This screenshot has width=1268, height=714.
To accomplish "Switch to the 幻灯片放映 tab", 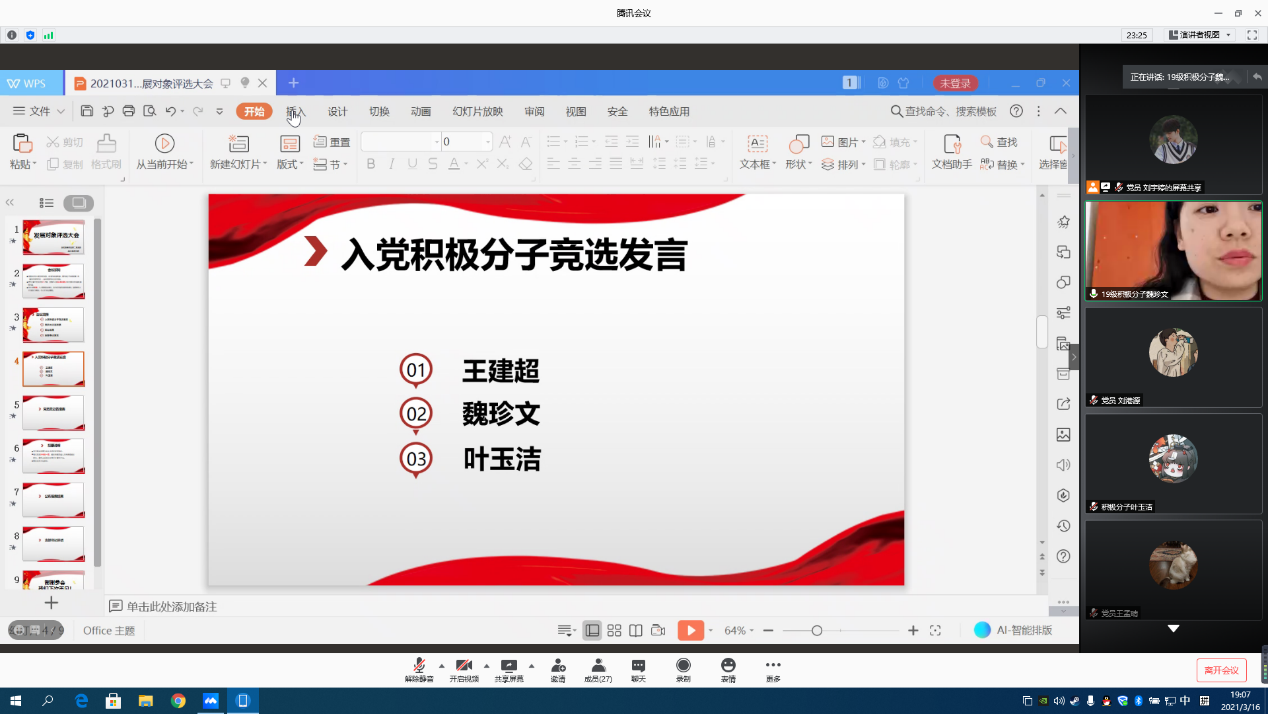I will coord(477,111).
